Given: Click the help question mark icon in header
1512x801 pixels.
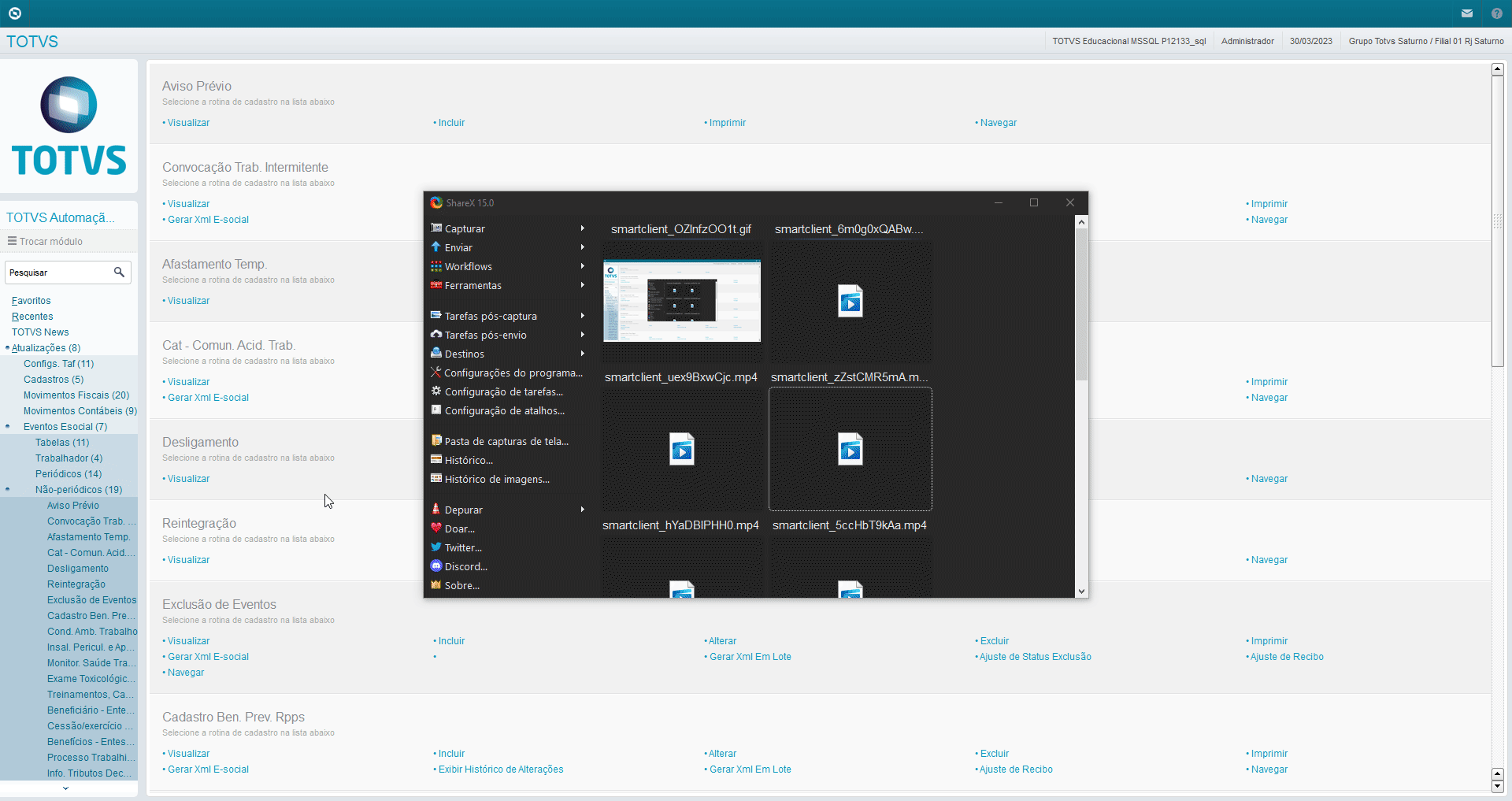Looking at the screenshot, I should point(1497,13).
